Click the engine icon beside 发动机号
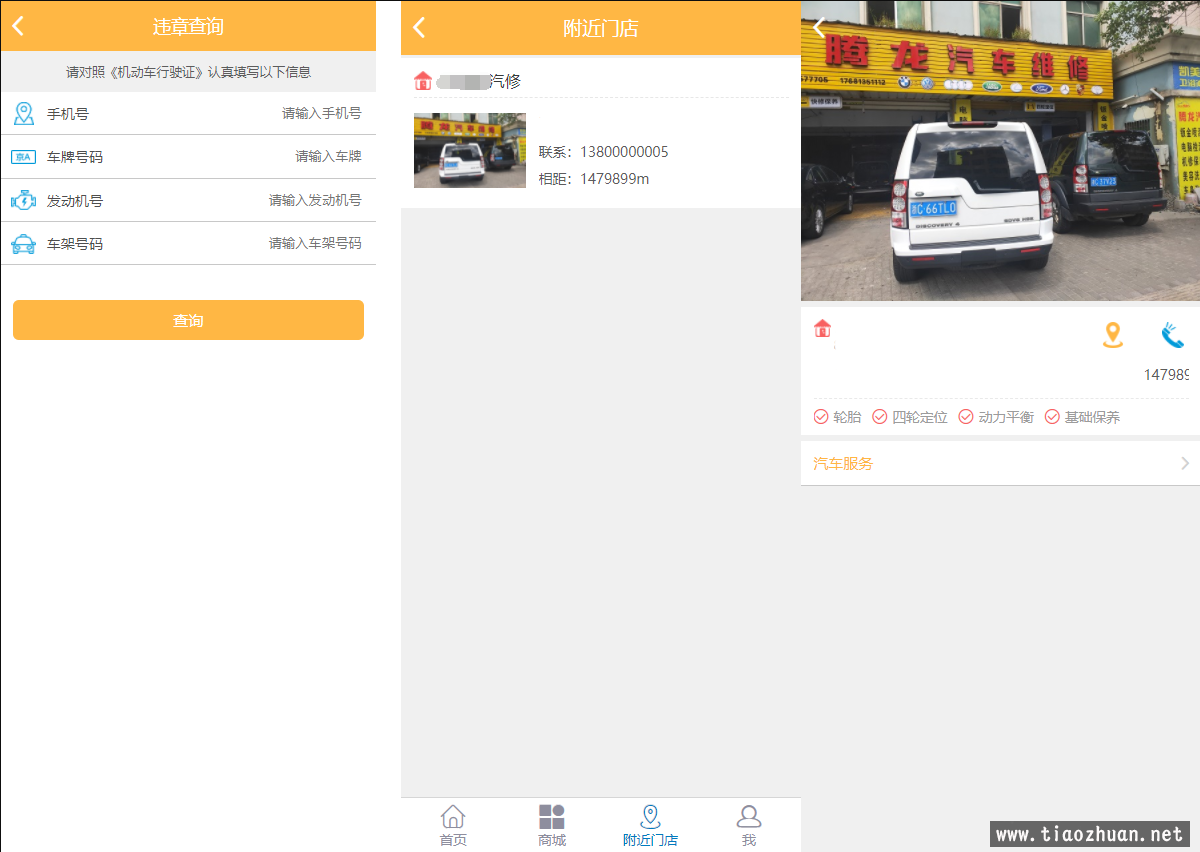The image size is (1200, 852). coord(23,201)
